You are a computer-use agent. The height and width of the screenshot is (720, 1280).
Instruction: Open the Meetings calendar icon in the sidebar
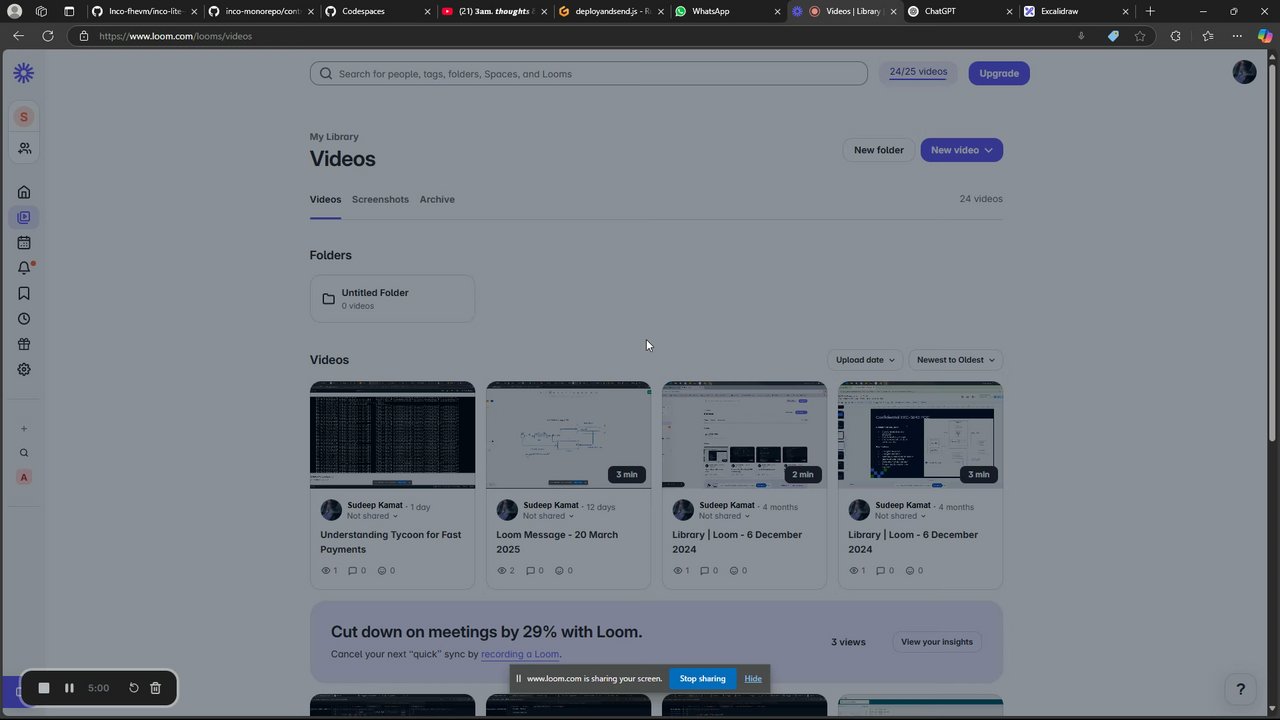coord(24,243)
